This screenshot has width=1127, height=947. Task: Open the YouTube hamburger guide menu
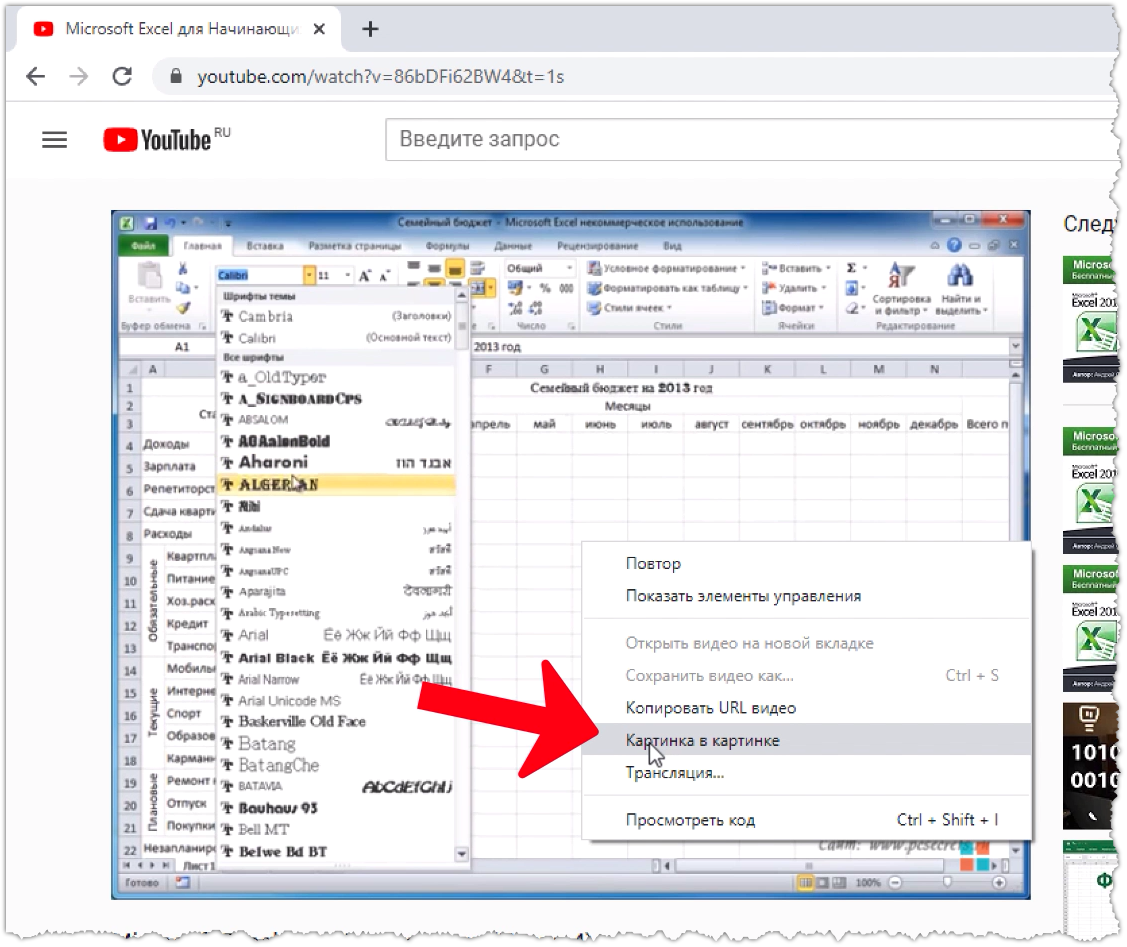click(x=55, y=139)
